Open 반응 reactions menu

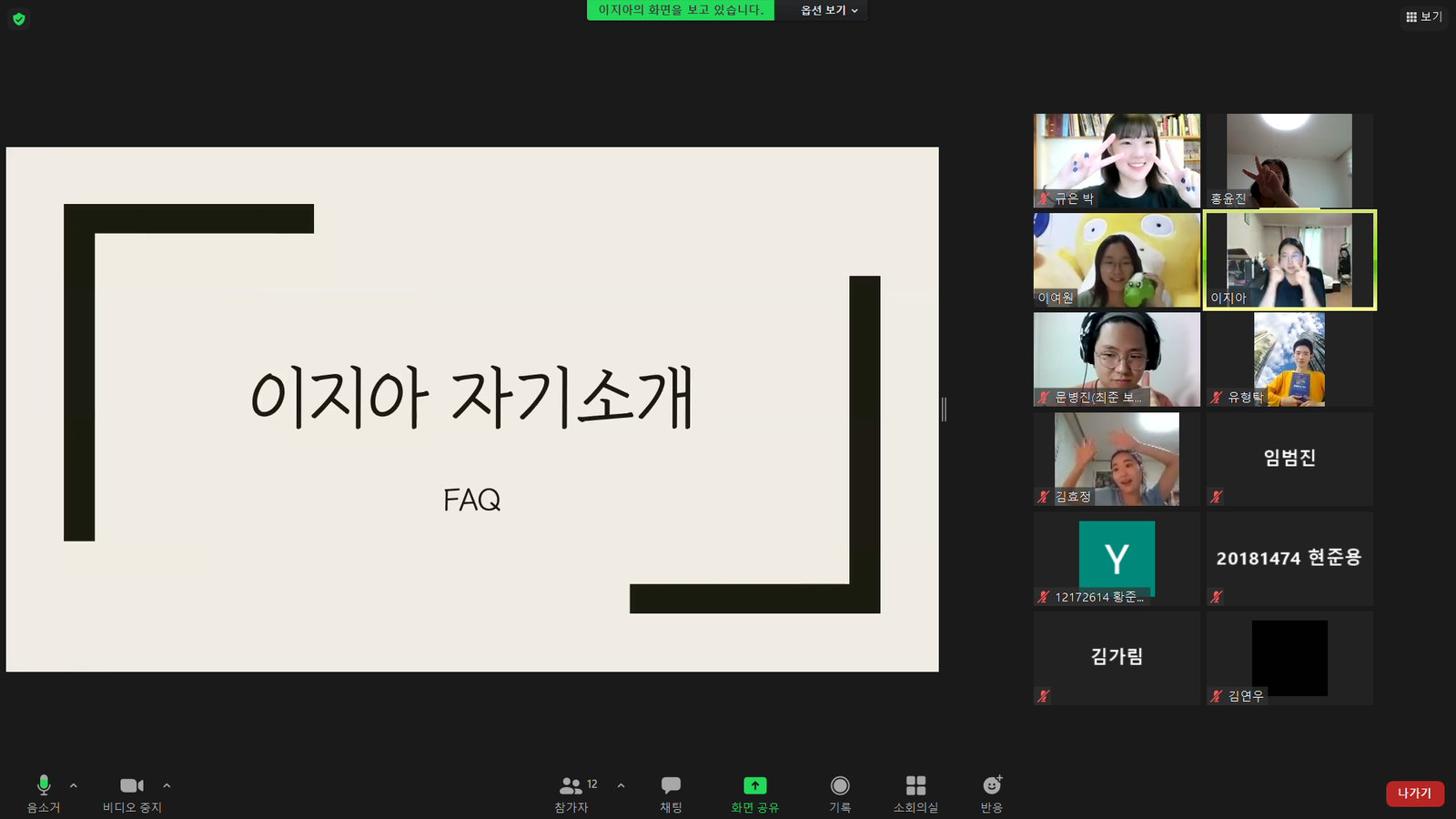click(x=992, y=794)
